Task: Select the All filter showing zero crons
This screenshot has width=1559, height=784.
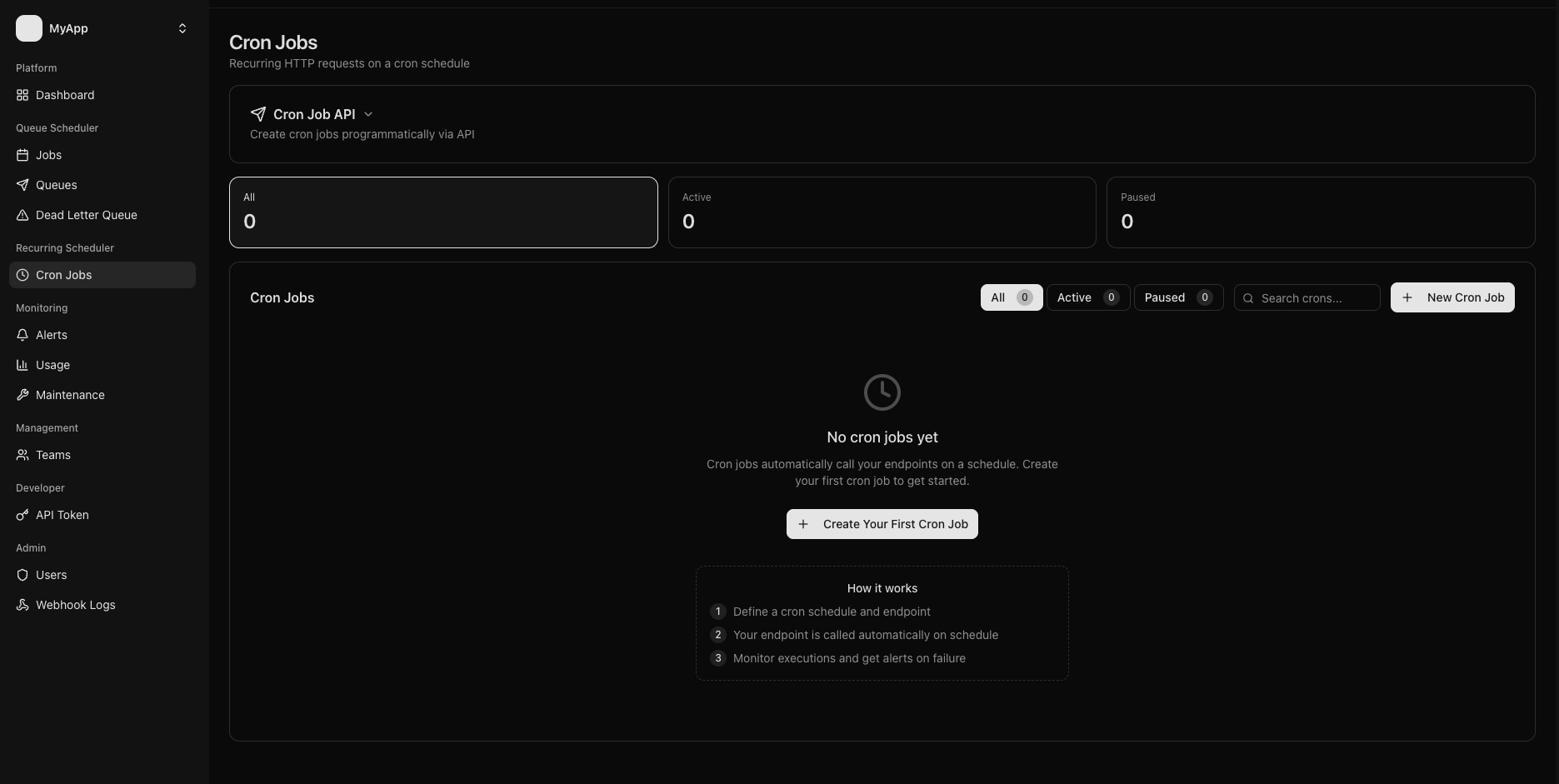Action: point(1011,297)
